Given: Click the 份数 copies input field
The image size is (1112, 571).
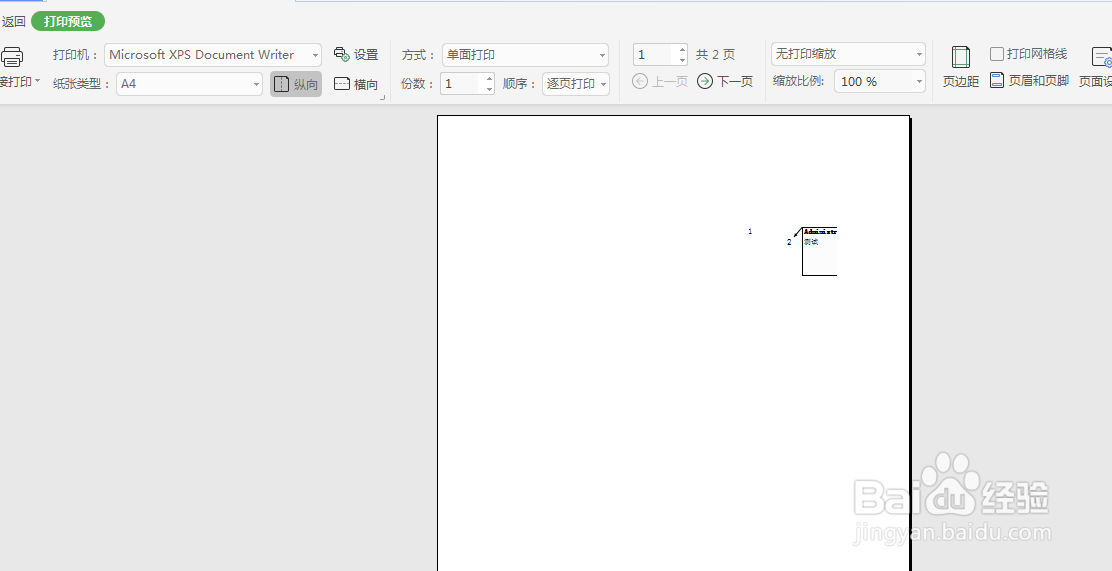Looking at the screenshot, I should 462,84.
